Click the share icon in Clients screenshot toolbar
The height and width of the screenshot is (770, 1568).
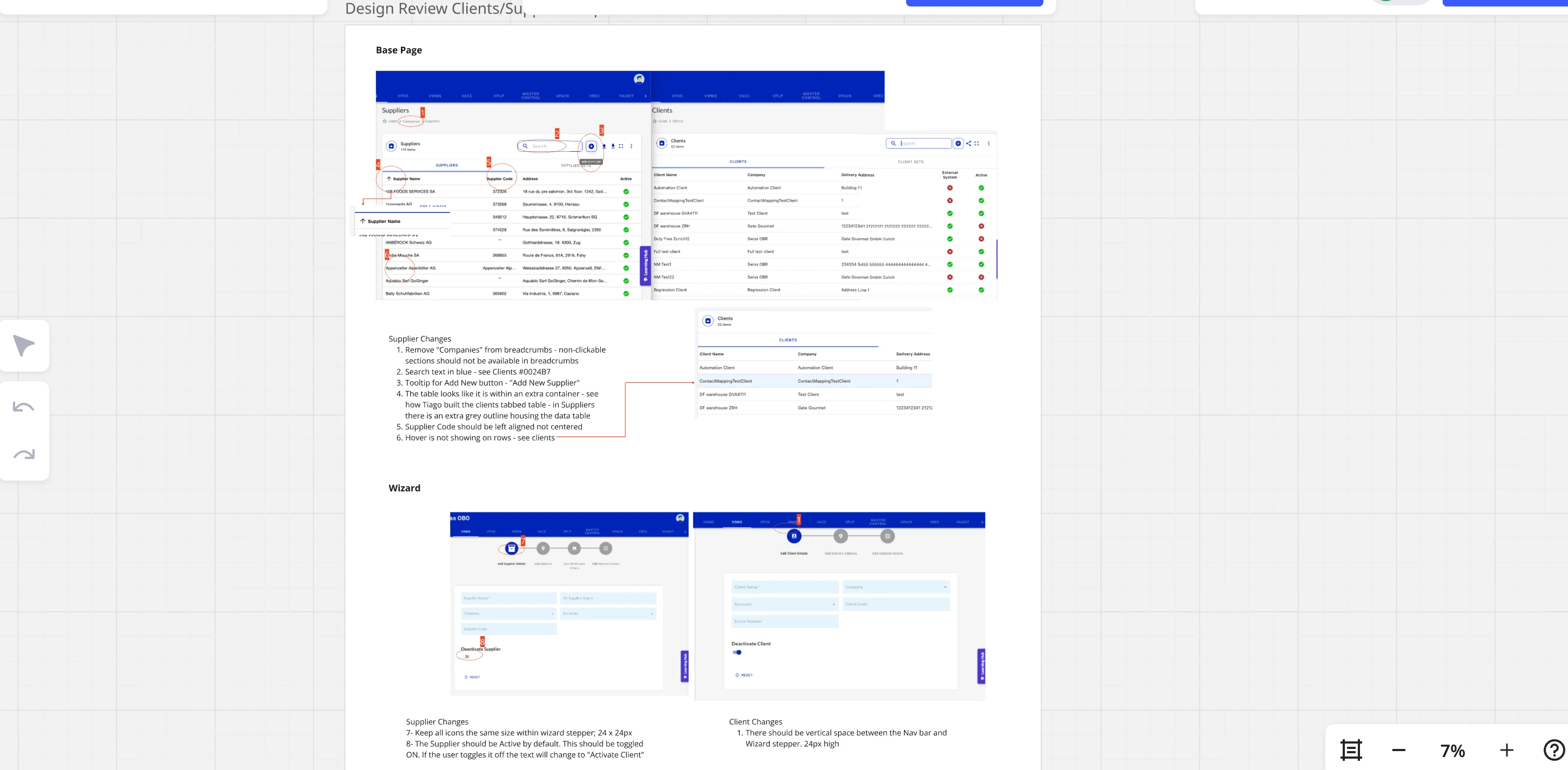968,144
